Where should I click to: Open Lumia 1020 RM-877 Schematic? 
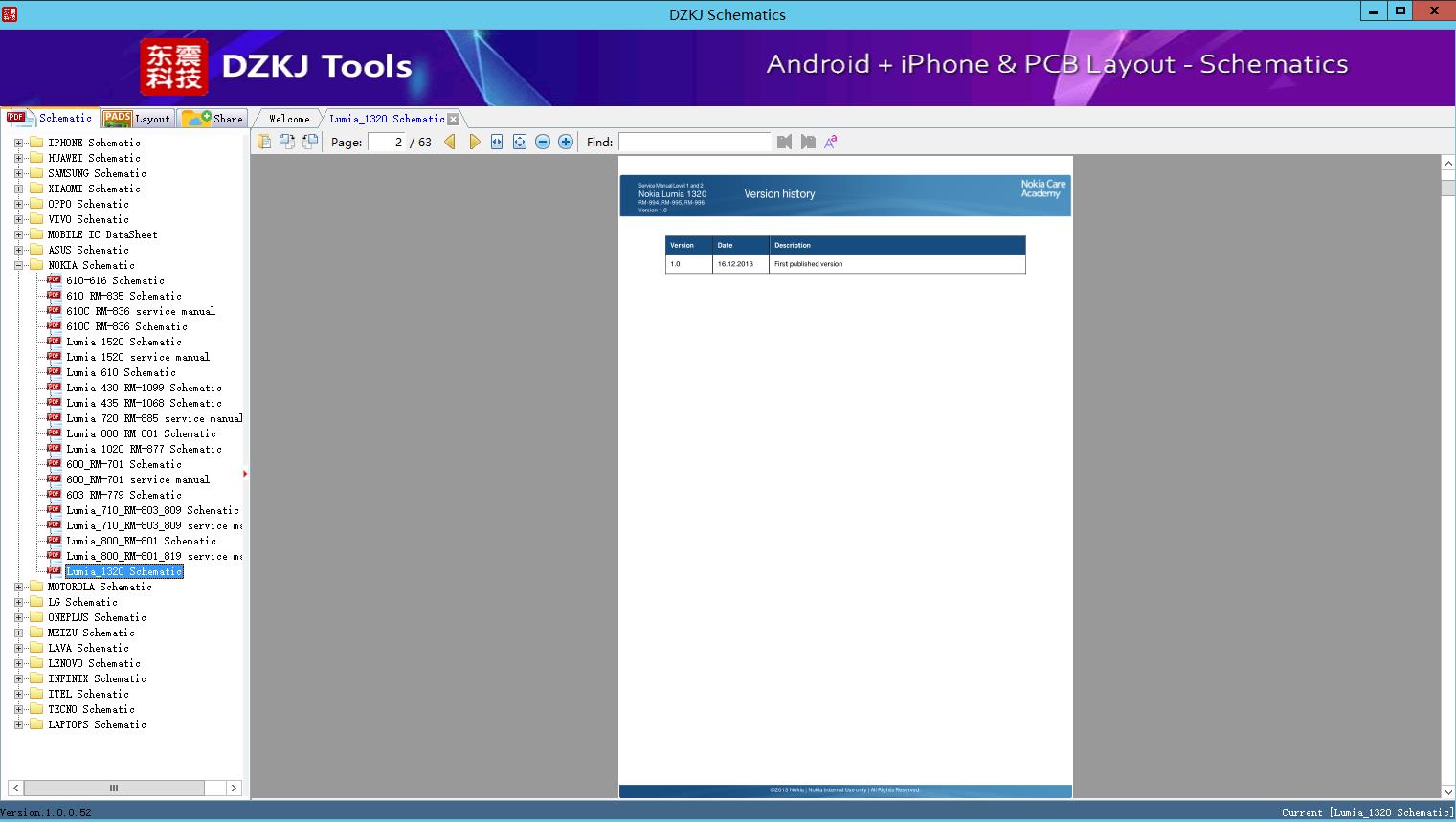tap(144, 449)
